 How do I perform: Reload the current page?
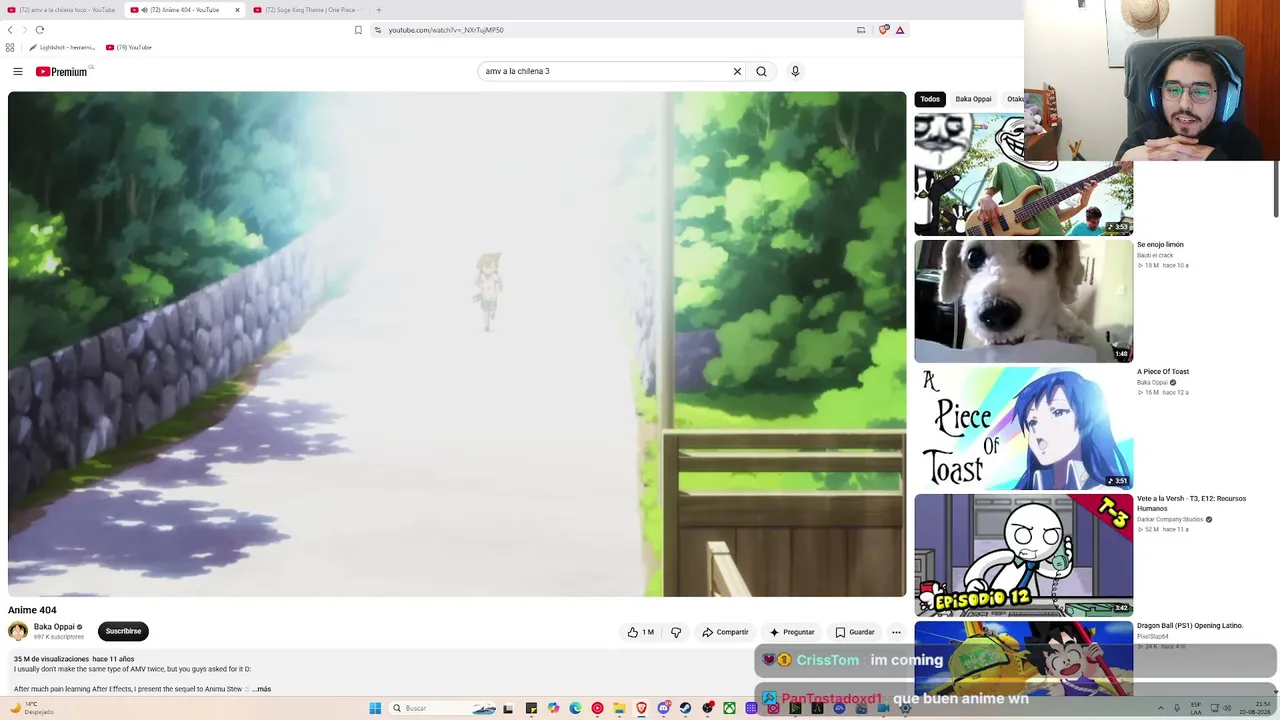pos(40,30)
